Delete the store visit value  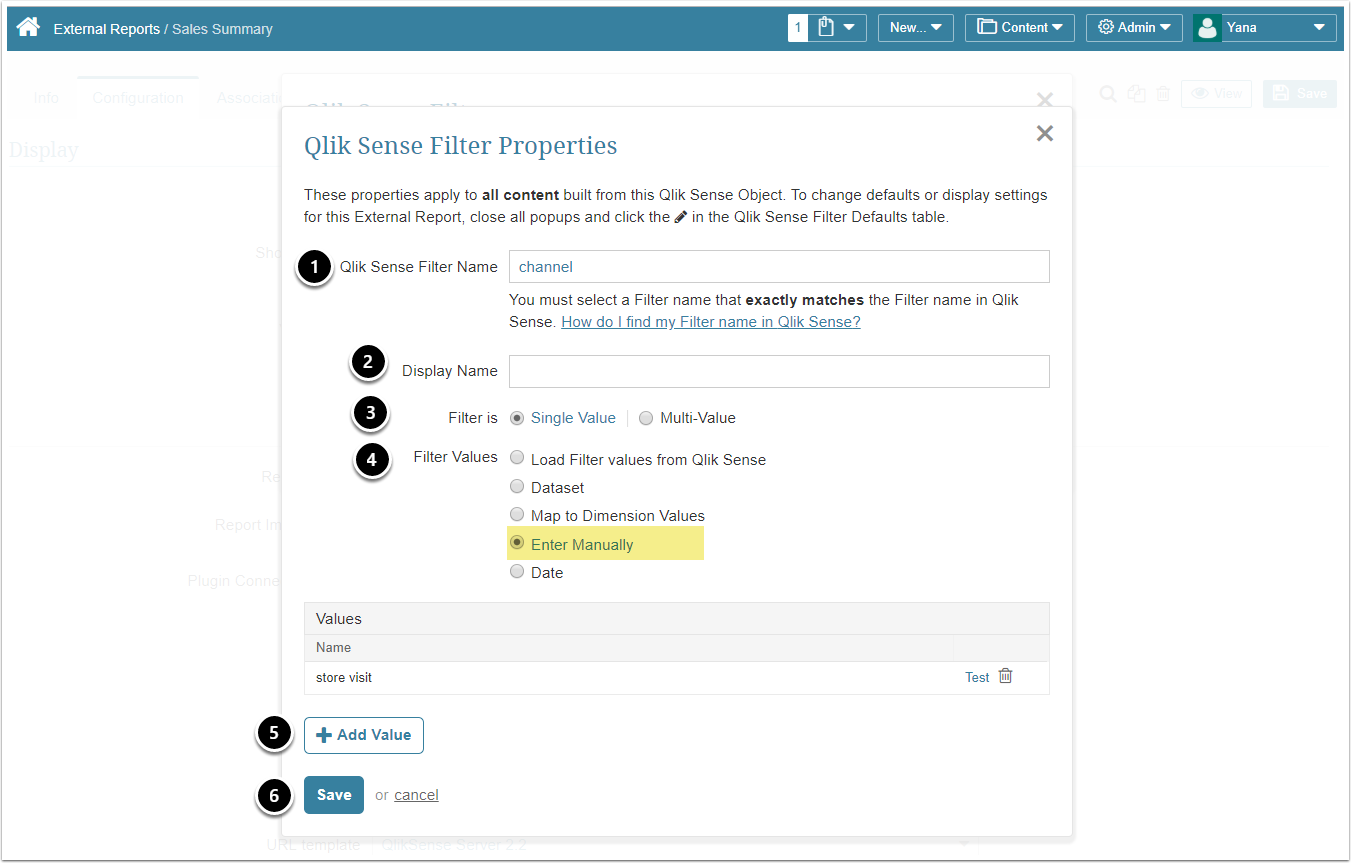[1006, 677]
